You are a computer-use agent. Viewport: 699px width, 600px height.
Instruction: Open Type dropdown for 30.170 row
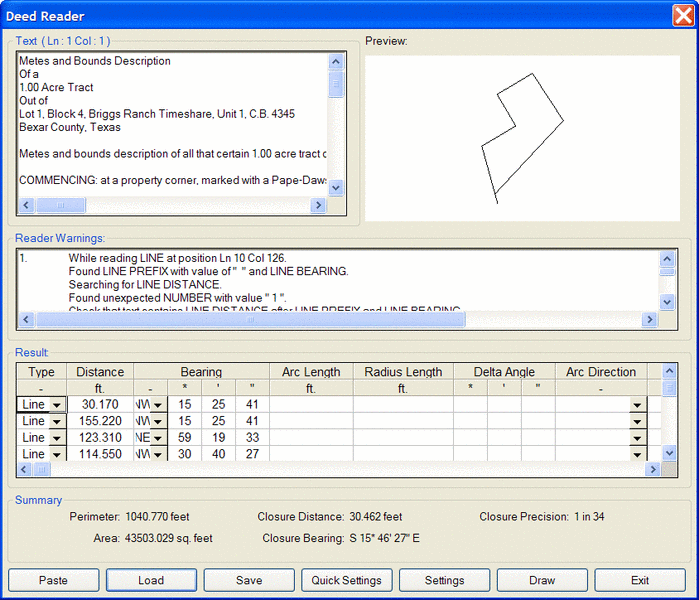click(57, 405)
